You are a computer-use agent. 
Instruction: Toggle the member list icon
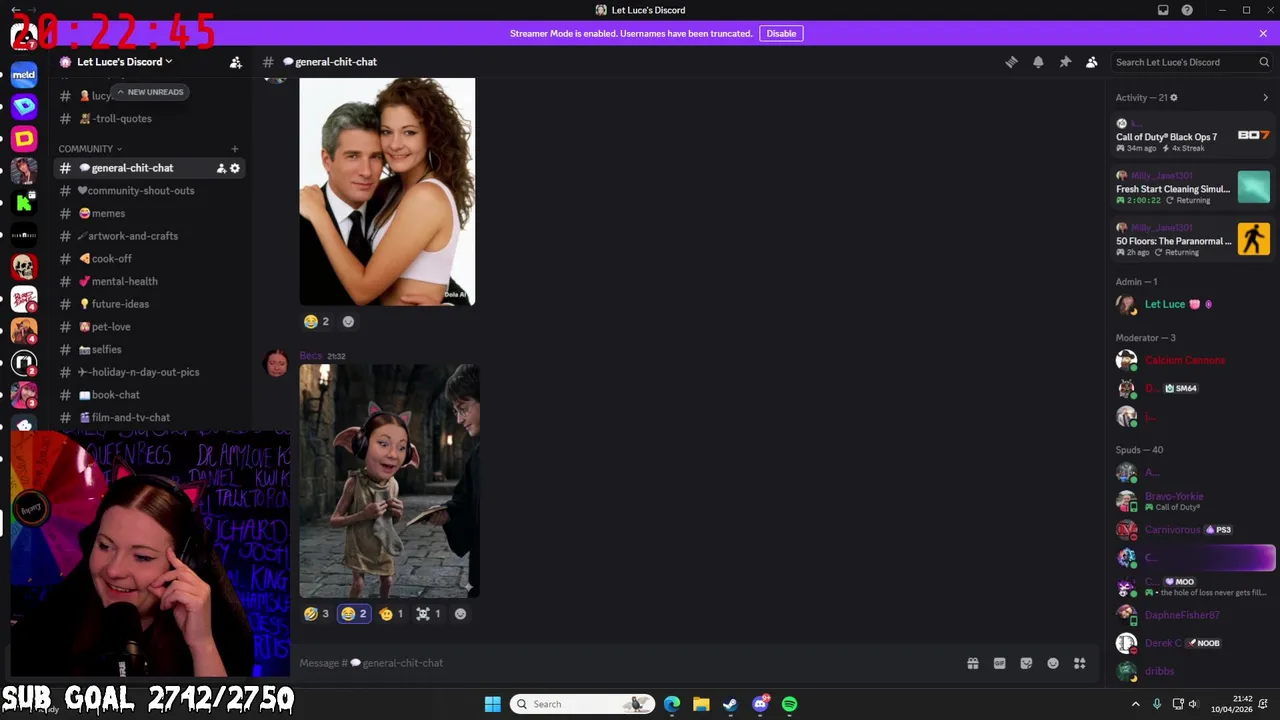(1092, 62)
